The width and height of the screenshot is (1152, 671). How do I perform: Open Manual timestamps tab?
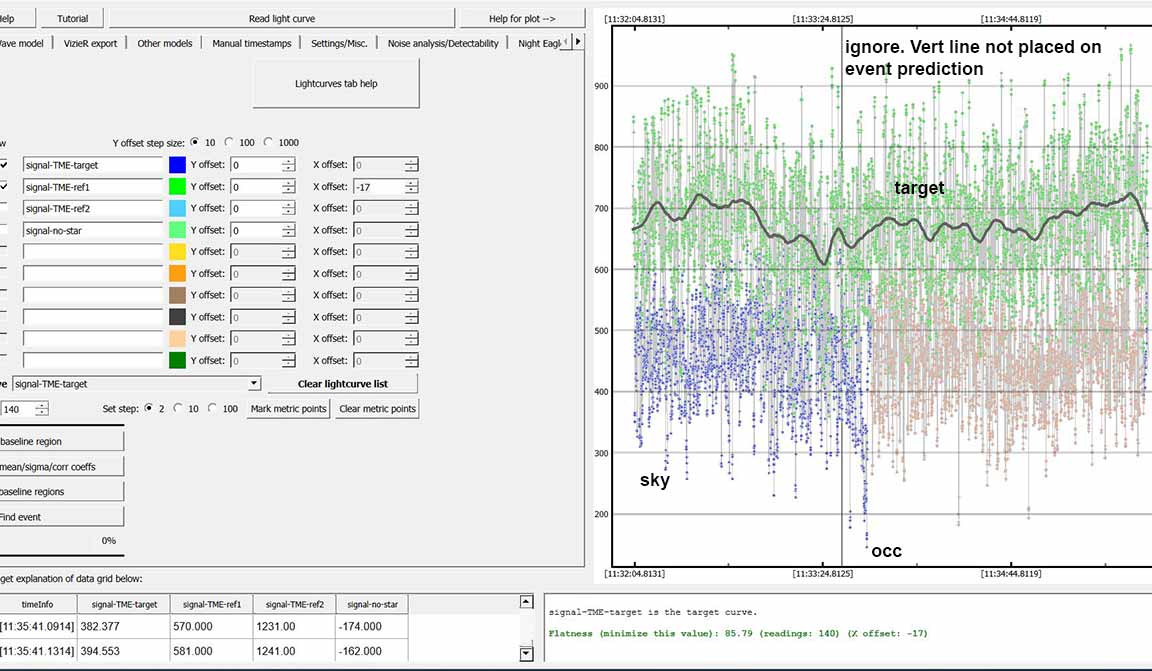click(x=252, y=43)
